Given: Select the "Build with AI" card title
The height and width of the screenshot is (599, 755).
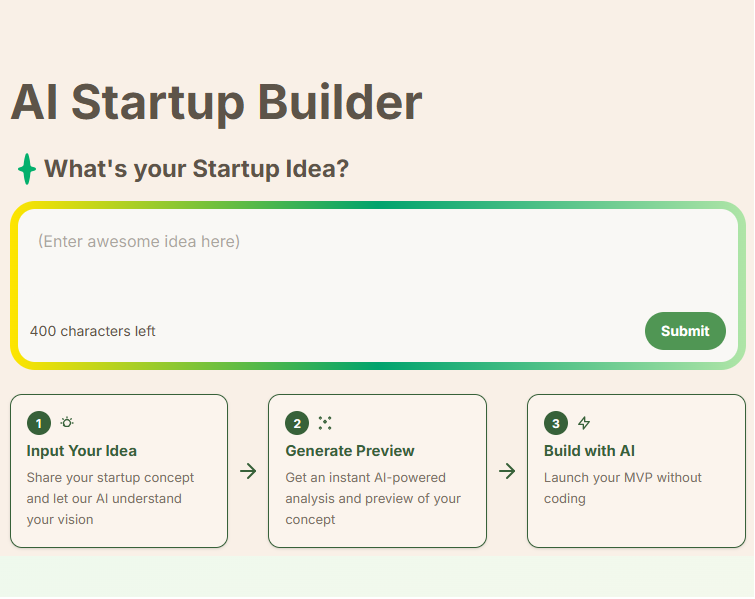Looking at the screenshot, I should 589,451.
